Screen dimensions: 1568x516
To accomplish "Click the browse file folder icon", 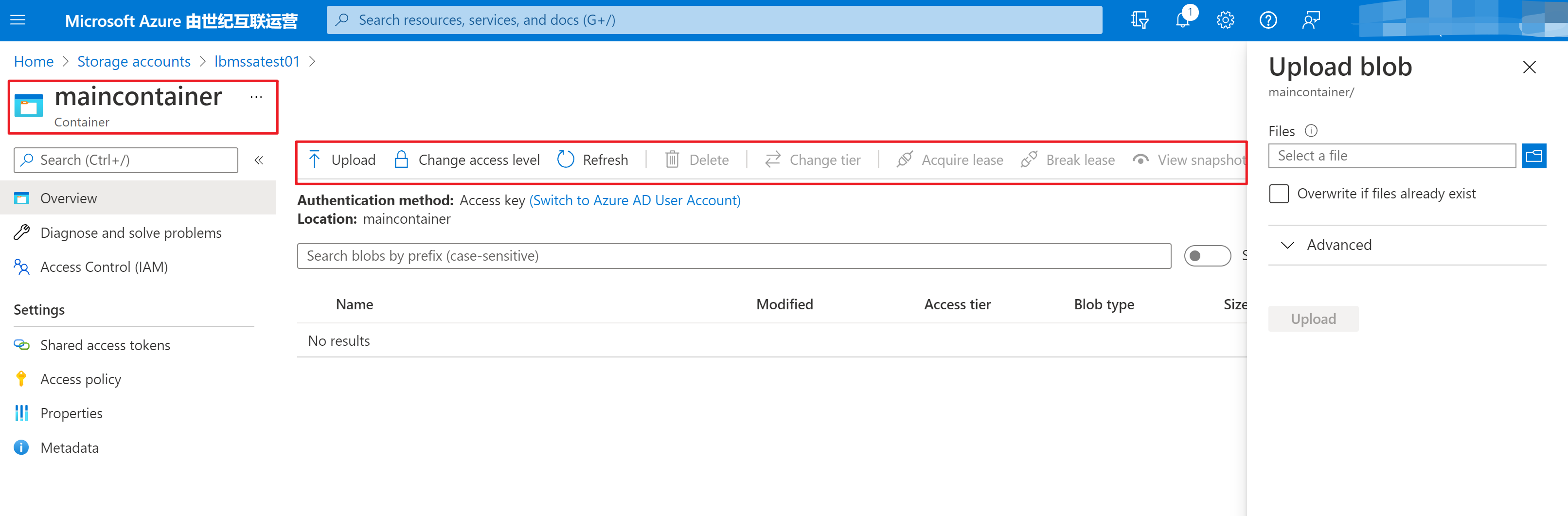I will click(x=1533, y=156).
